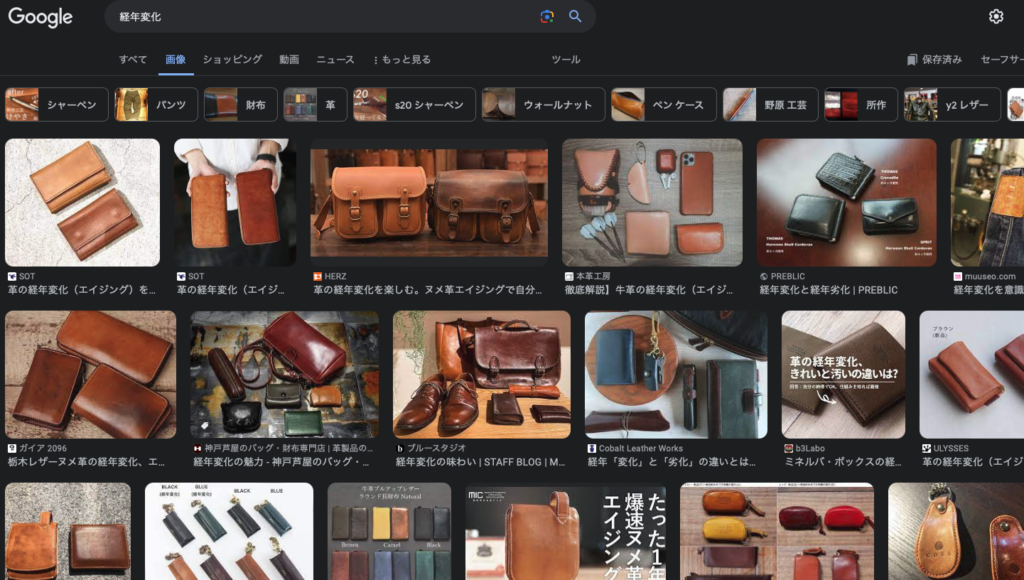Click the PREBLIC source favicon
Viewport: 1024px width, 580px height.
pos(764,277)
